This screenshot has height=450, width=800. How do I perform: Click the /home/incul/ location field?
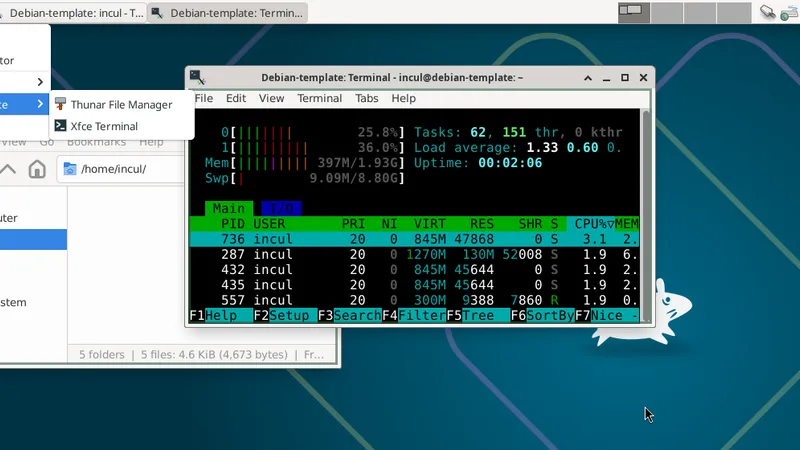coord(200,168)
